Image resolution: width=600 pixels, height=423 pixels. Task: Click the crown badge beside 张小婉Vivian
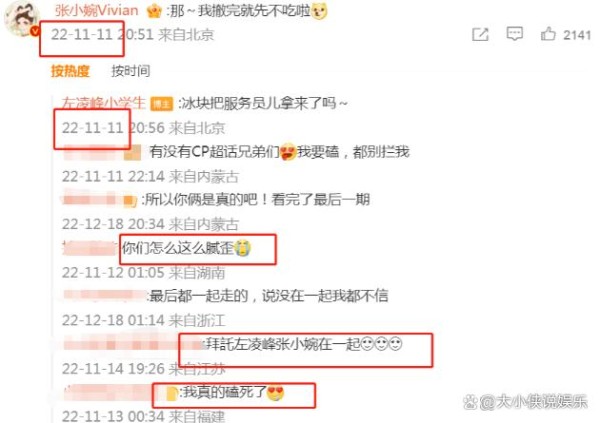pyautogui.click(x=154, y=11)
